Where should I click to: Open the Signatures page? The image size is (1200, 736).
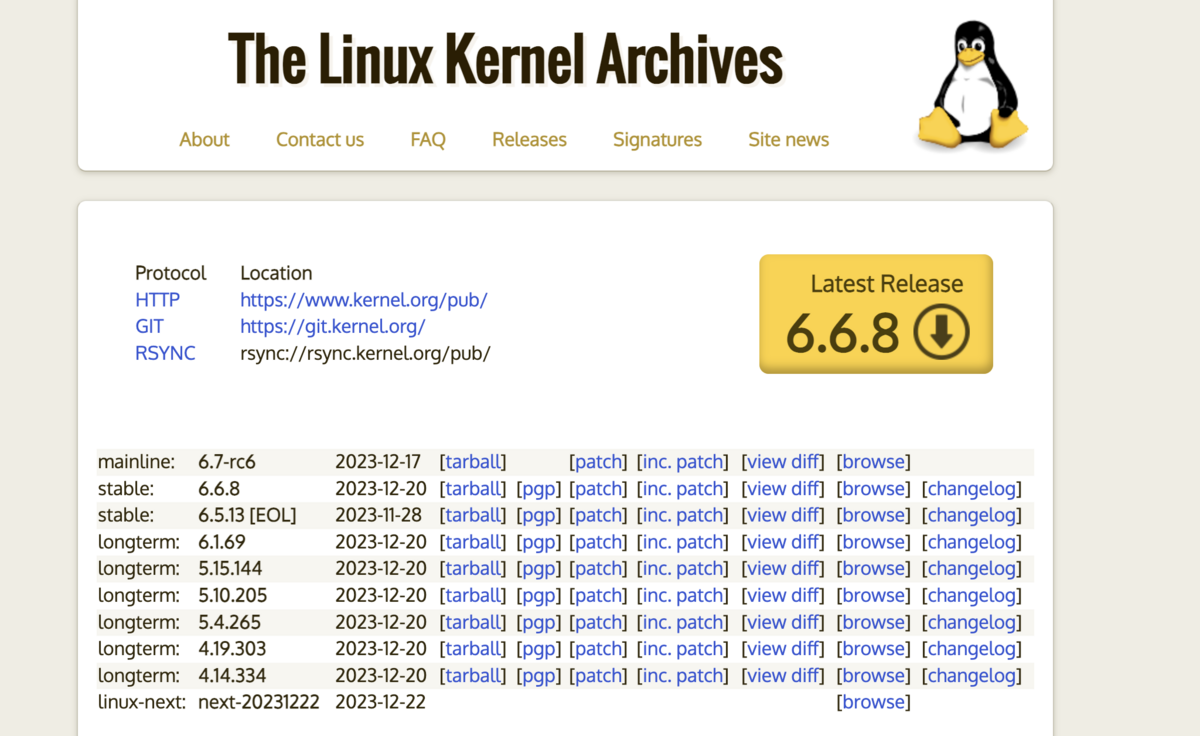point(657,139)
